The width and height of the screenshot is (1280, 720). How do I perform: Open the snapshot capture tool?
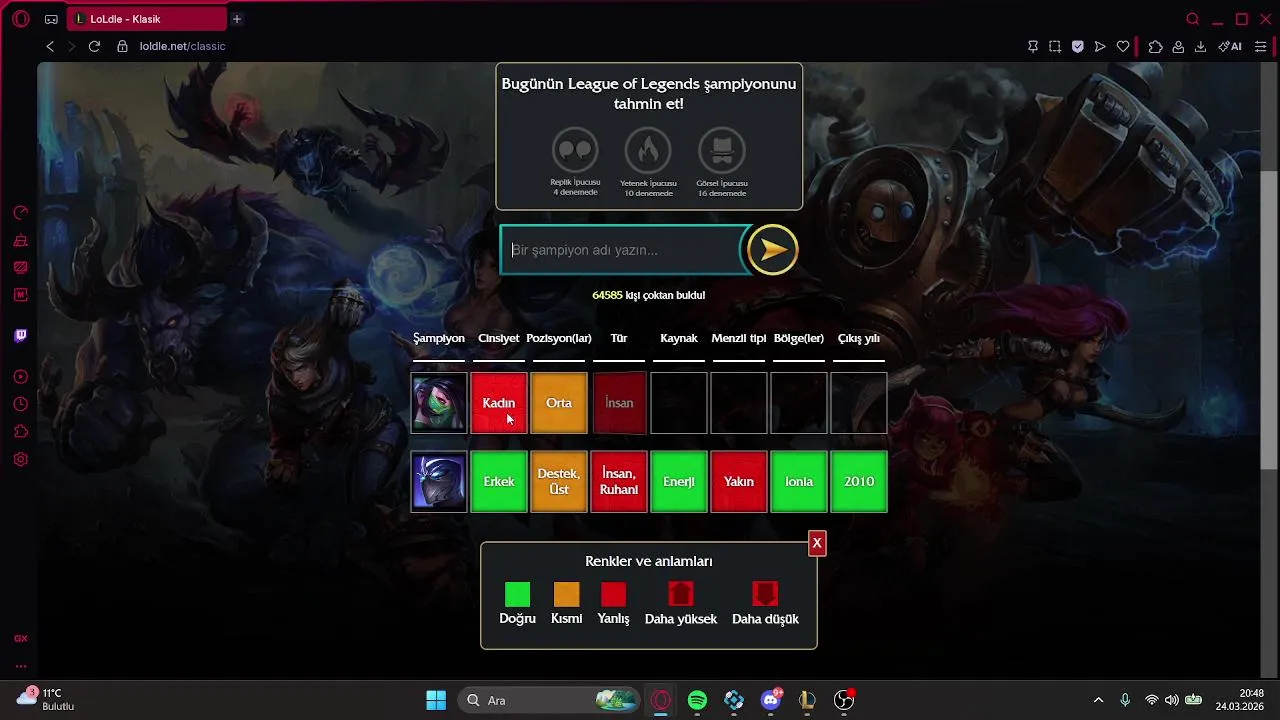[x=1055, y=46]
